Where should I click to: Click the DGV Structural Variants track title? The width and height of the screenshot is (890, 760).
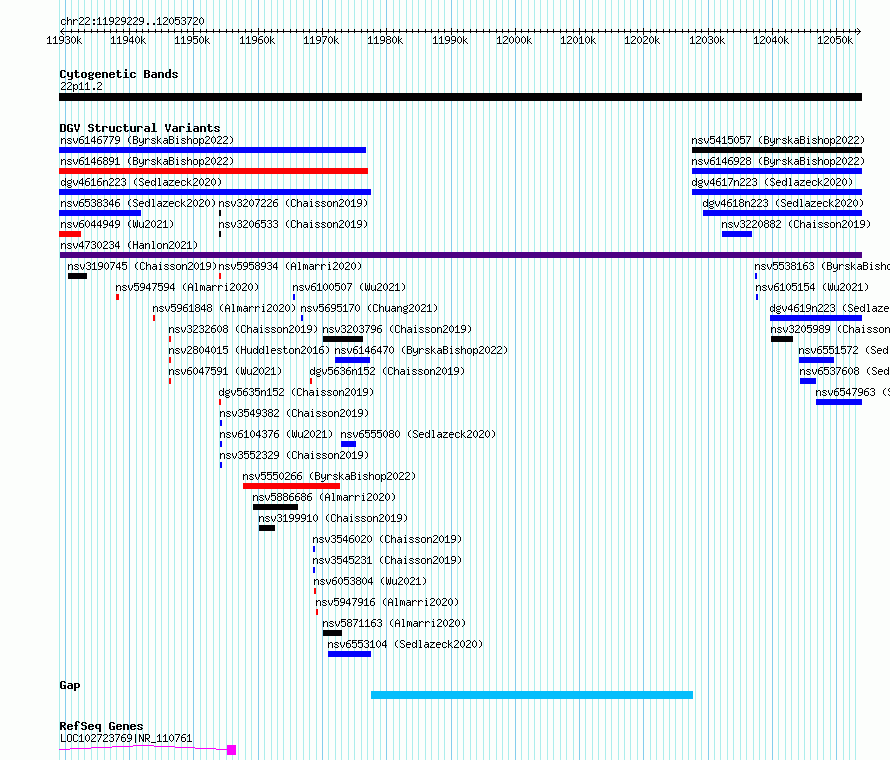pyautogui.click(x=140, y=128)
